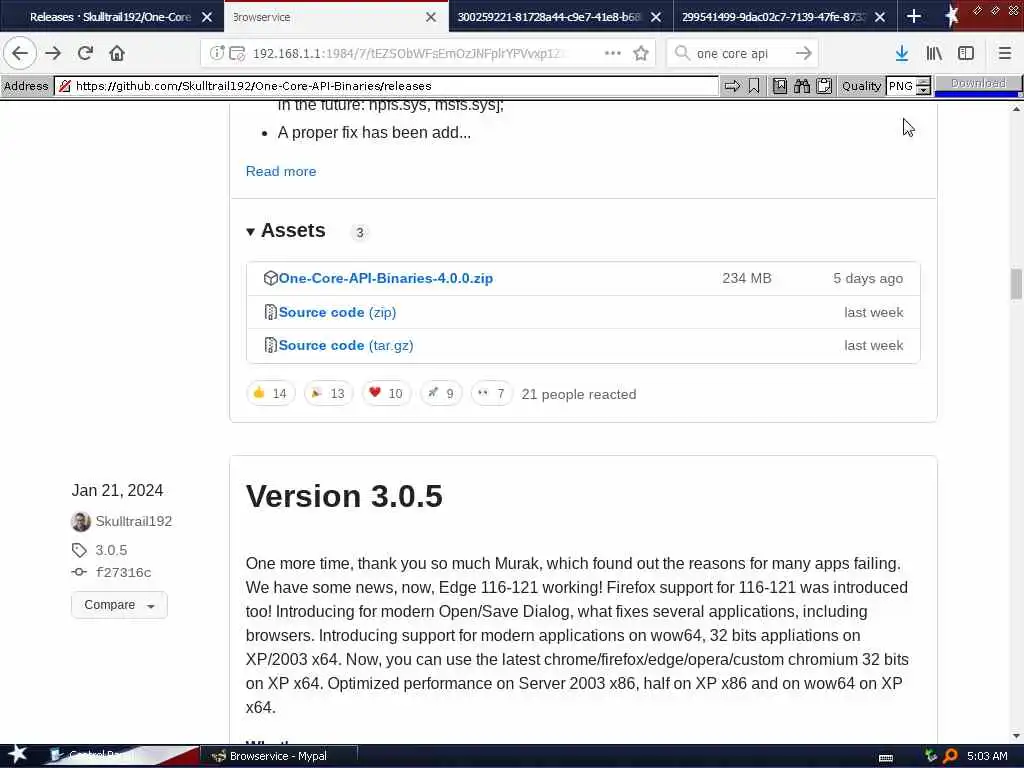Click the 5:03 AM clock
1024x768 pixels.
tap(987, 756)
